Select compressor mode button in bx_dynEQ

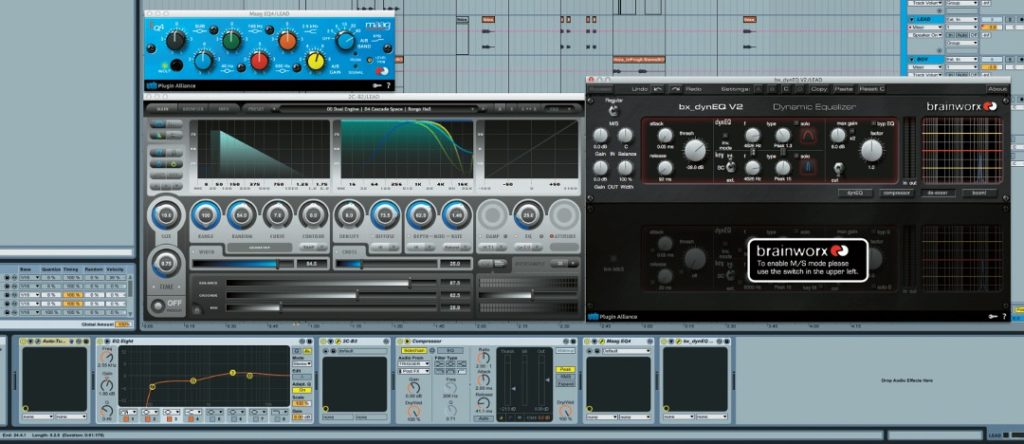pyautogui.click(x=896, y=193)
